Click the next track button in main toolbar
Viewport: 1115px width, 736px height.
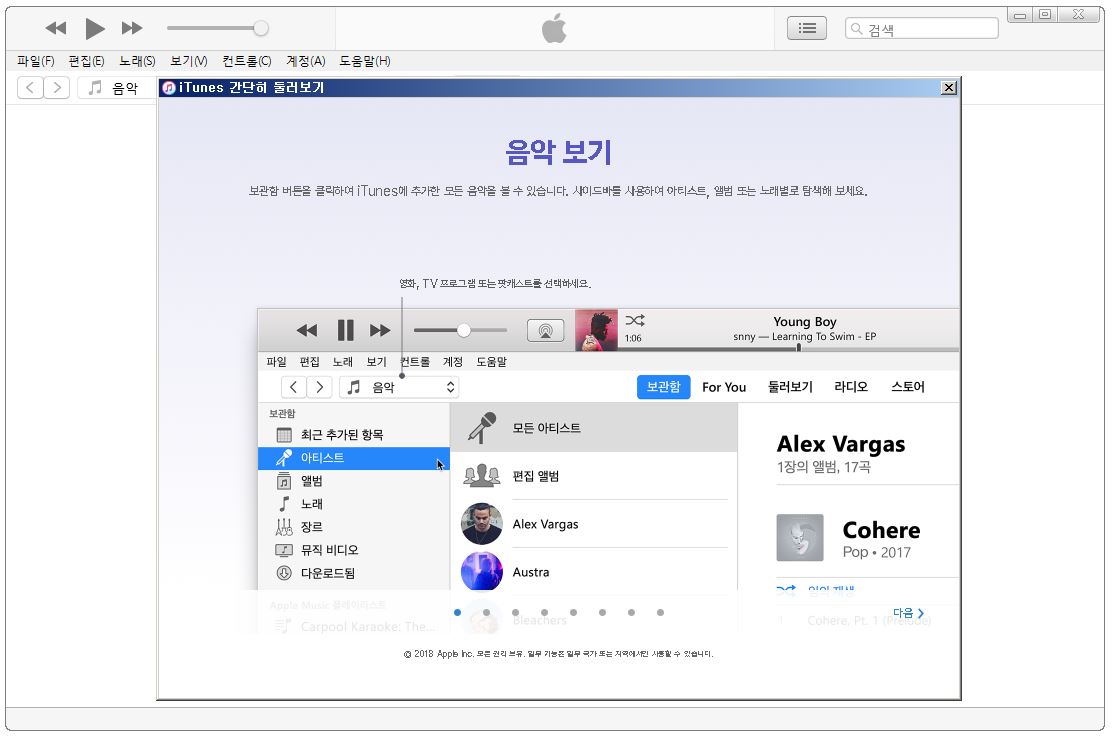point(132,28)
